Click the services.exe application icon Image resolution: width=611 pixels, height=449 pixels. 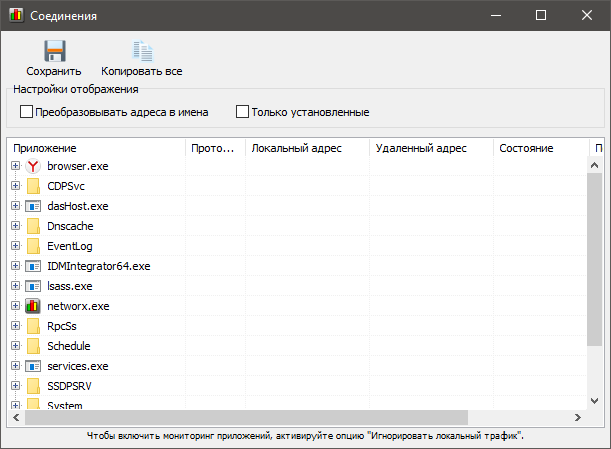[x=33, y=366]
